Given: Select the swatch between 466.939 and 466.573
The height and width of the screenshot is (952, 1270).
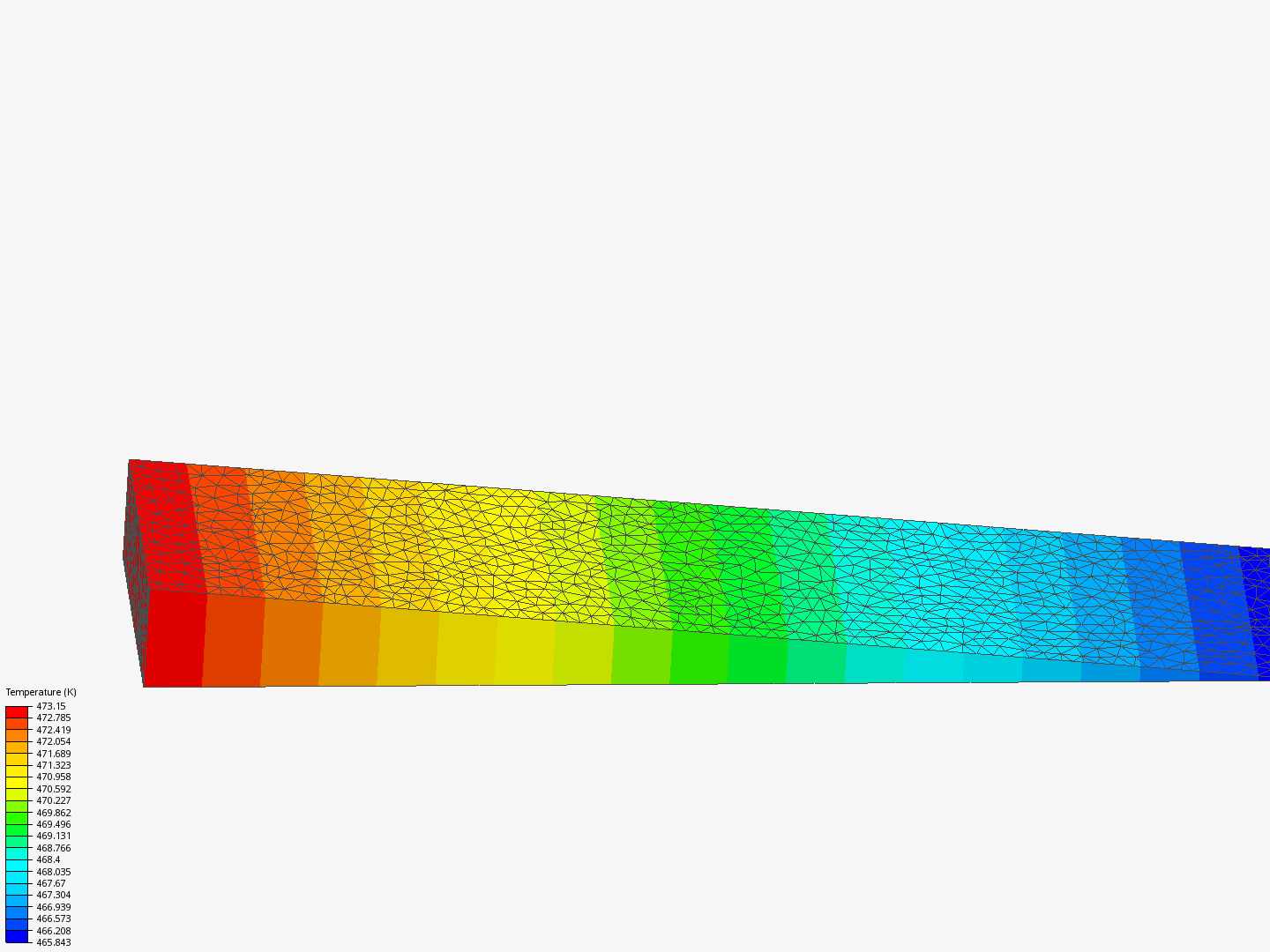Looking at the screenshot, I should (x=17, y=912).
